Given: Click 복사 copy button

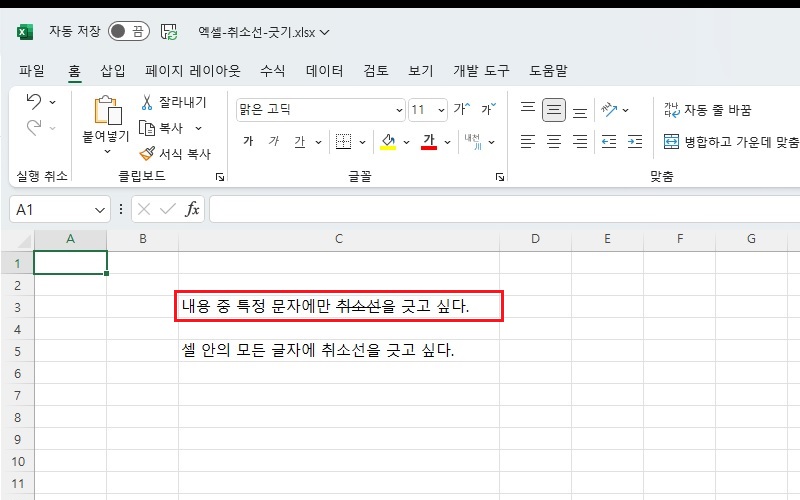Looking at the screenshot, I should [161, 128].
